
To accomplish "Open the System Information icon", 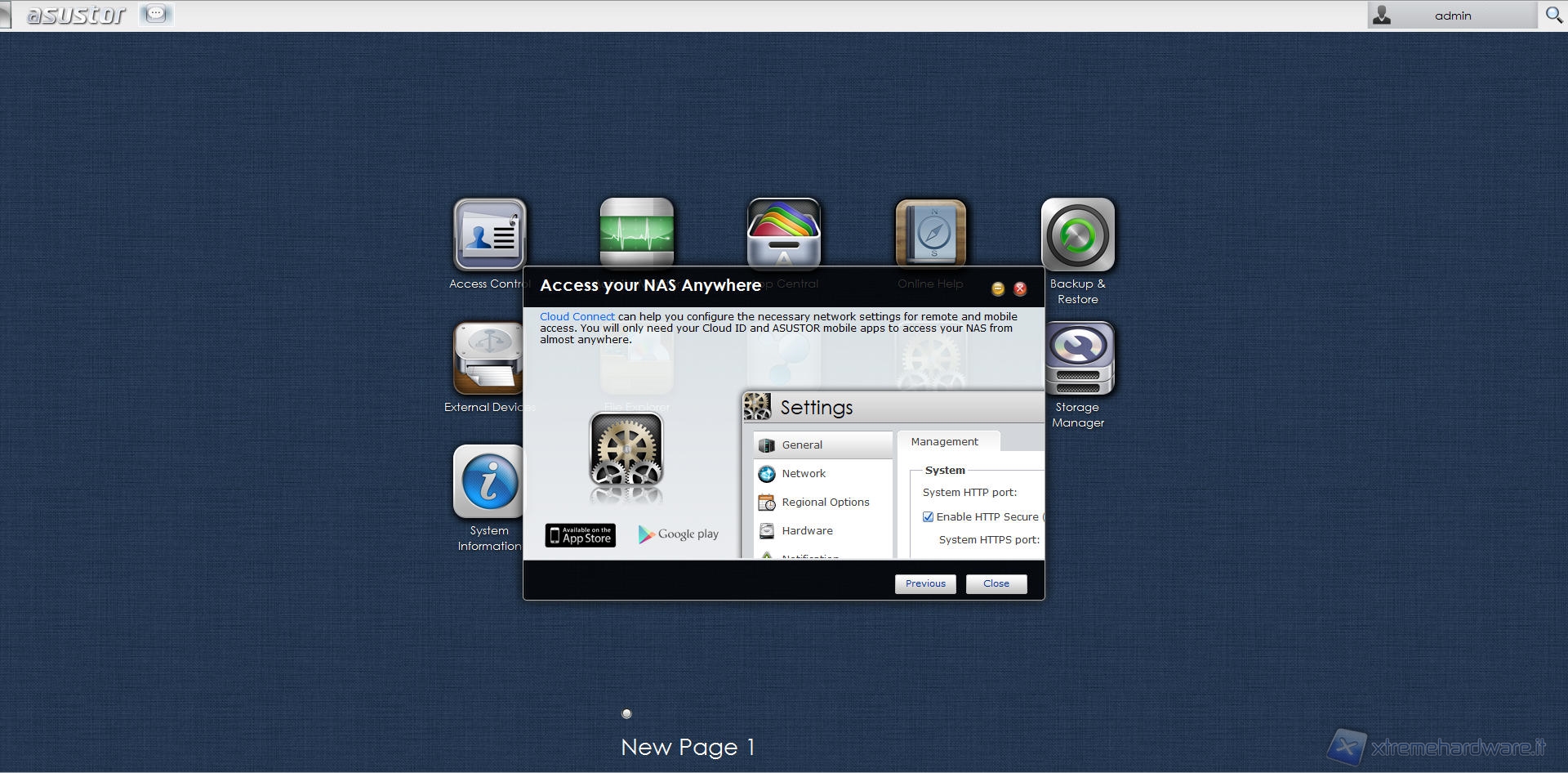I will [488, 482].
